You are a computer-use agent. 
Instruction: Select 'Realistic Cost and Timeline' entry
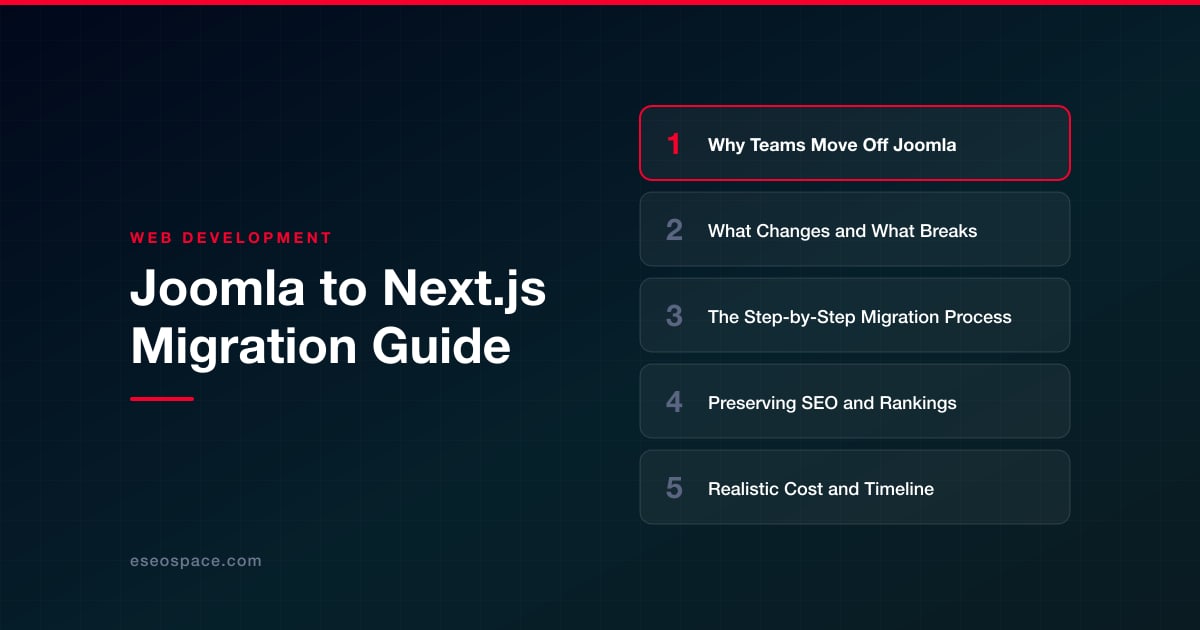(855, 487)
